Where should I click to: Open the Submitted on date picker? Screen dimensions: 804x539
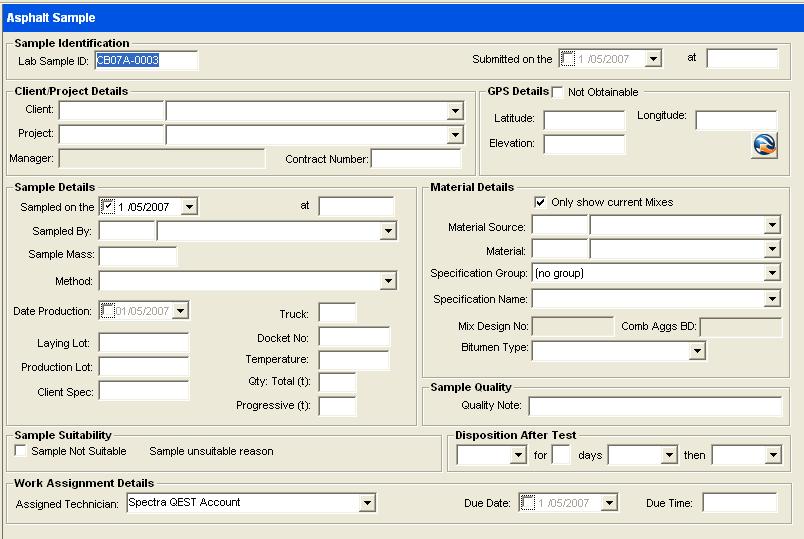pos(654,59)
